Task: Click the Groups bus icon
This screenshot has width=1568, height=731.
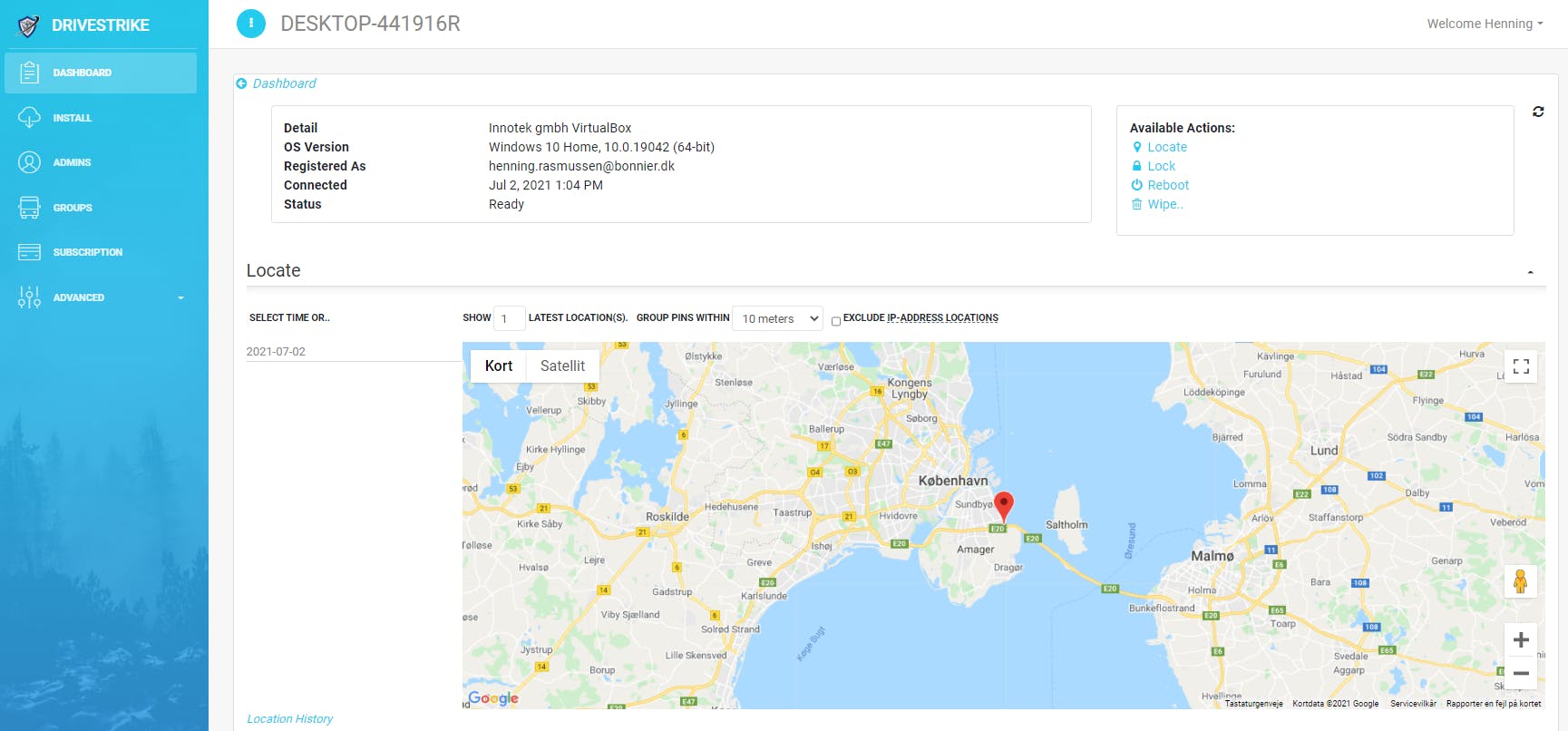Action: (29, 208)
